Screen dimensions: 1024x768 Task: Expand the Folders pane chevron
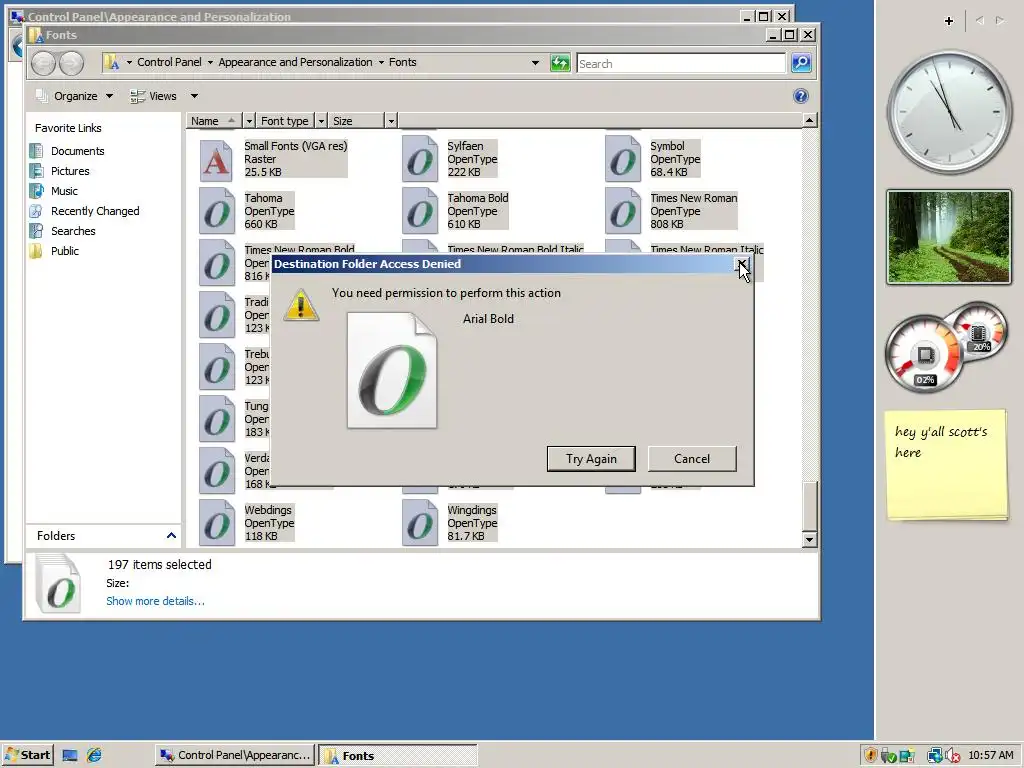click(x=171, y=536)
